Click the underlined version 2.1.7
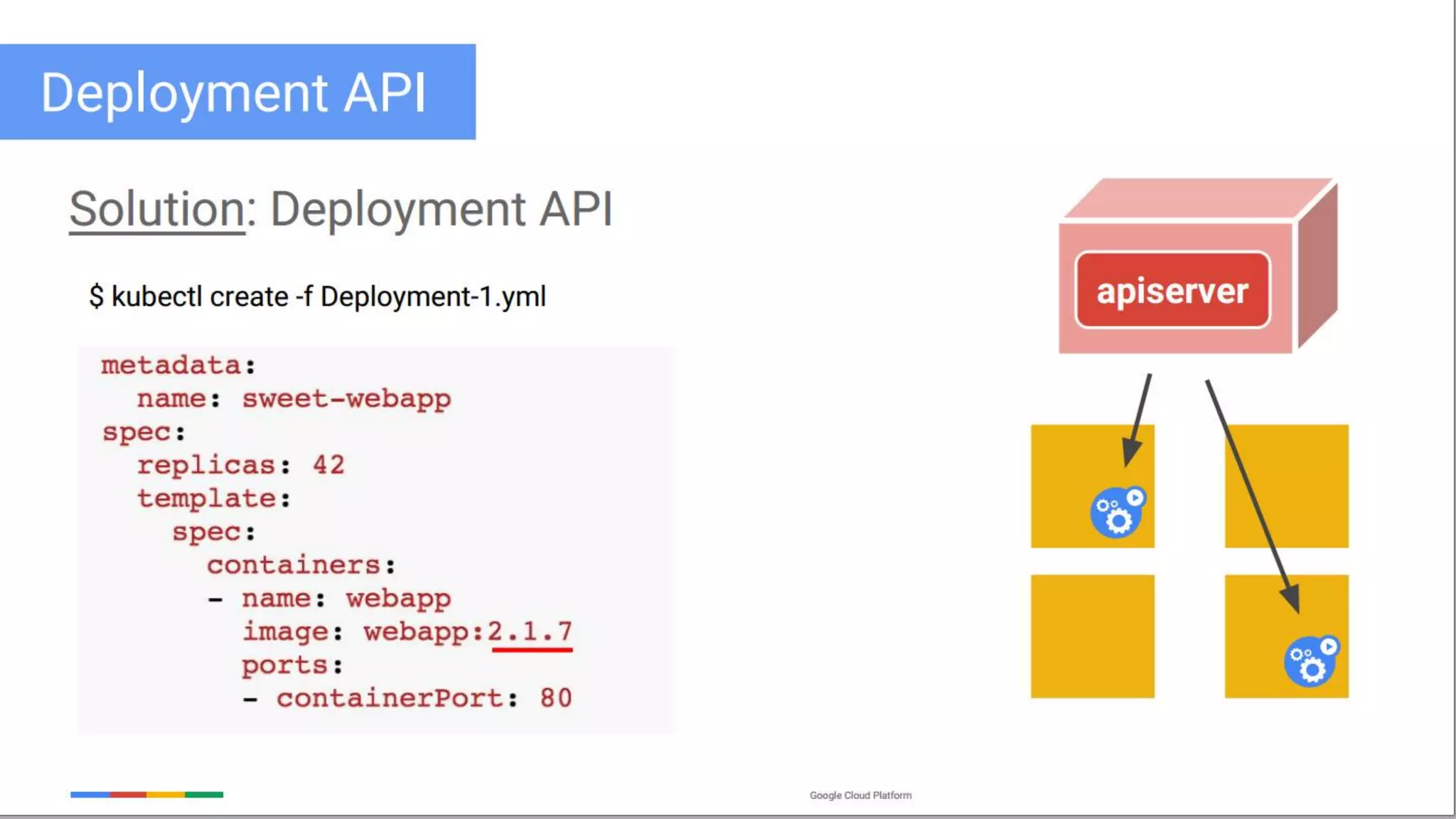1456x819 pixels. coord(530,631)
